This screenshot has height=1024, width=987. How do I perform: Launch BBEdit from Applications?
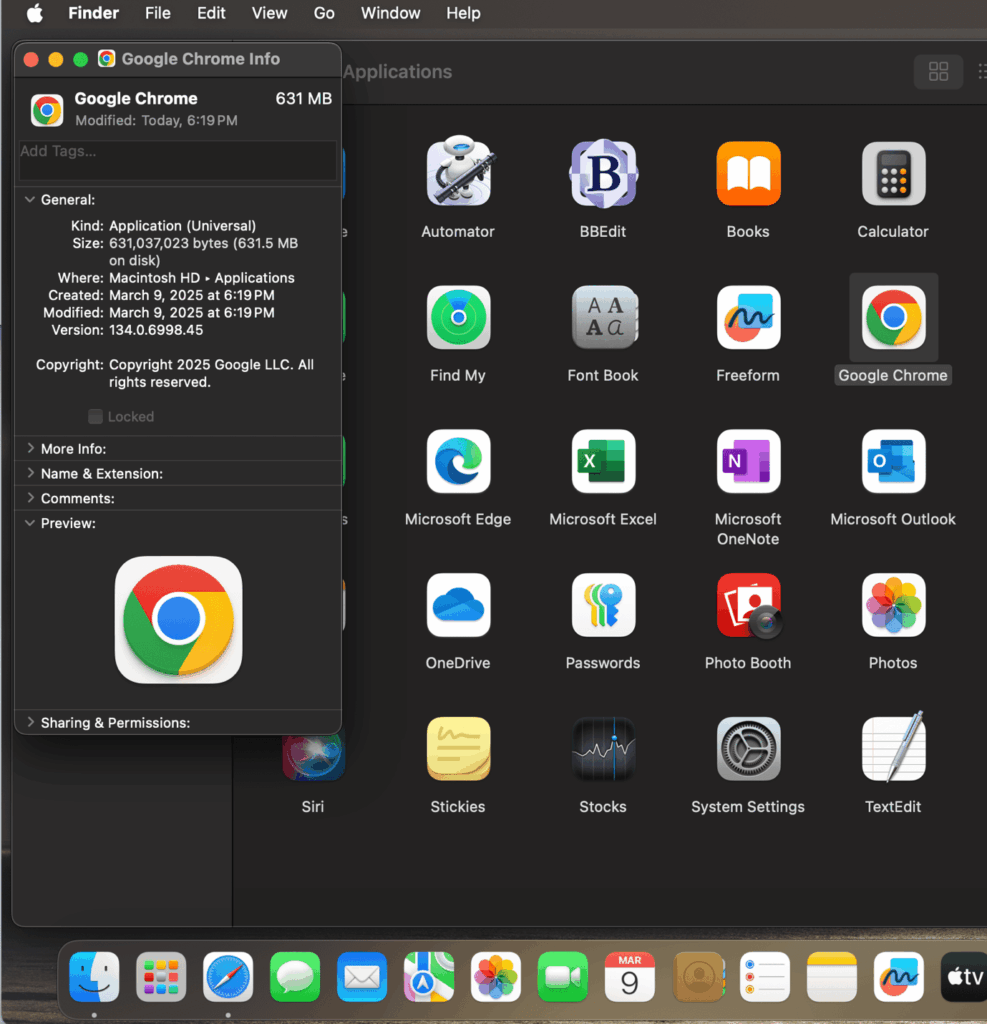tap(603, 173)
